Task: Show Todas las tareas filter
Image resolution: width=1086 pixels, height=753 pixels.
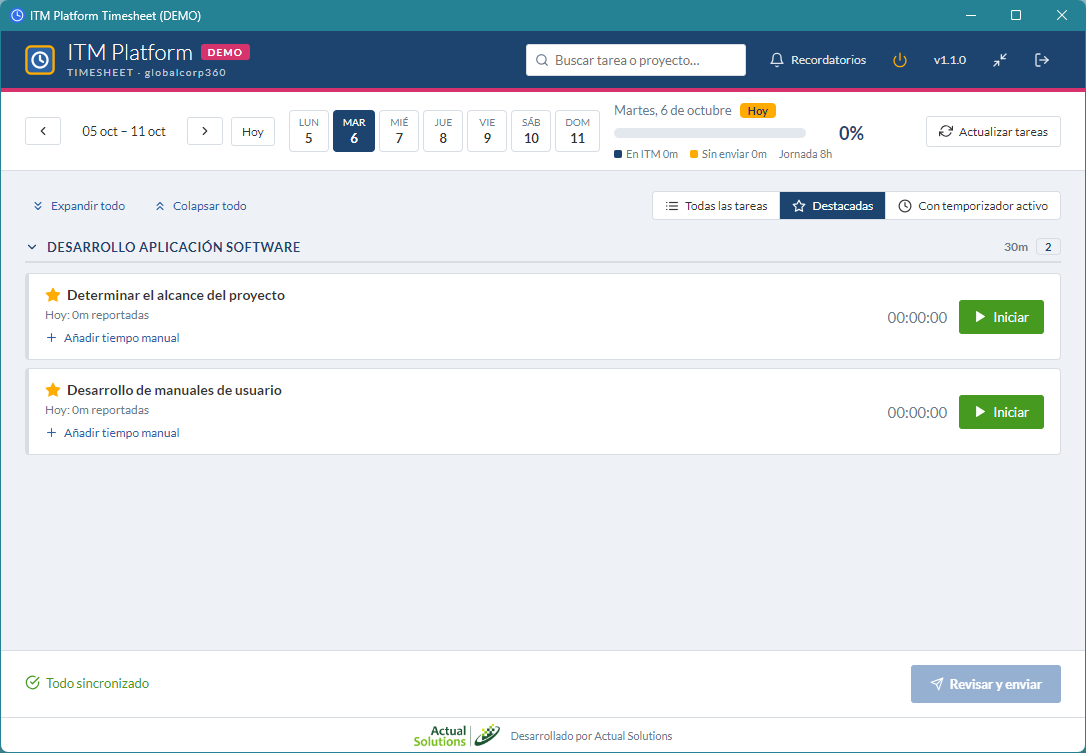Action: [x=716, y=206]
